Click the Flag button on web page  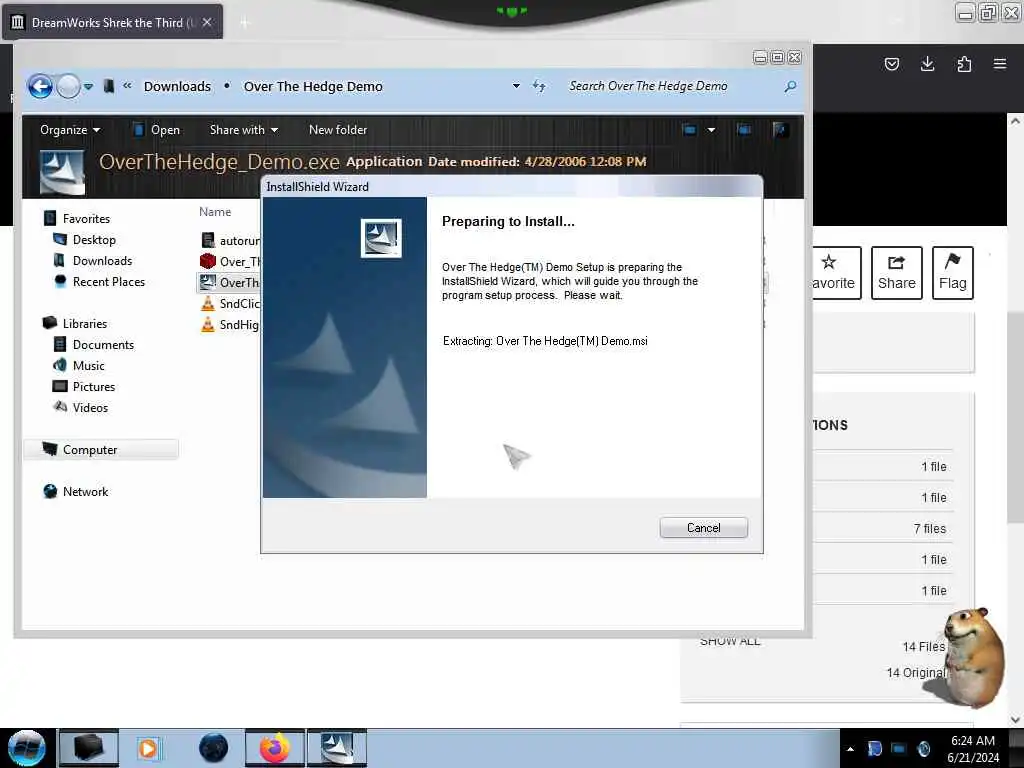[953, 273]
